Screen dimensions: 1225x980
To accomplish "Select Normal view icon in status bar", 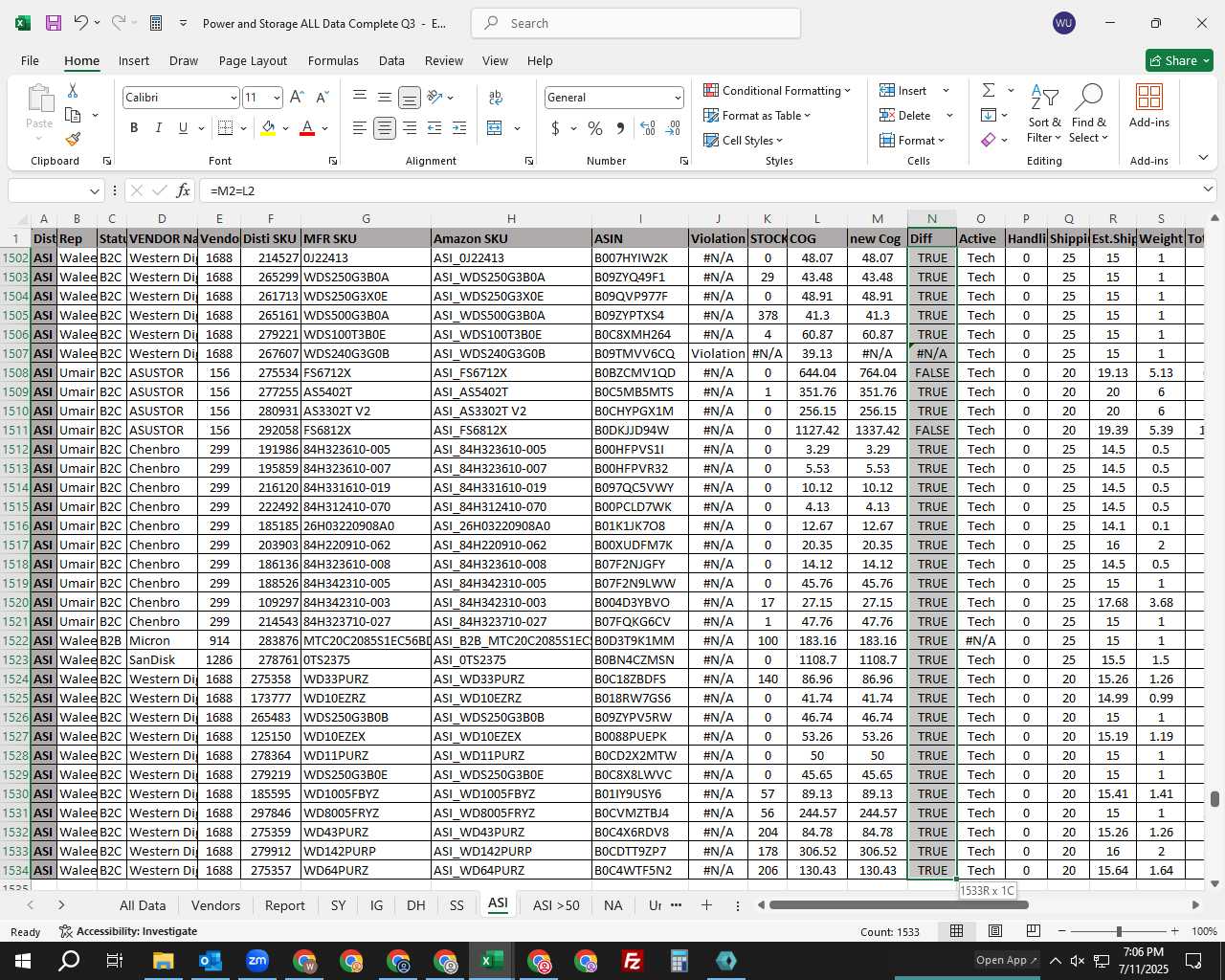I will coord(956,931).
